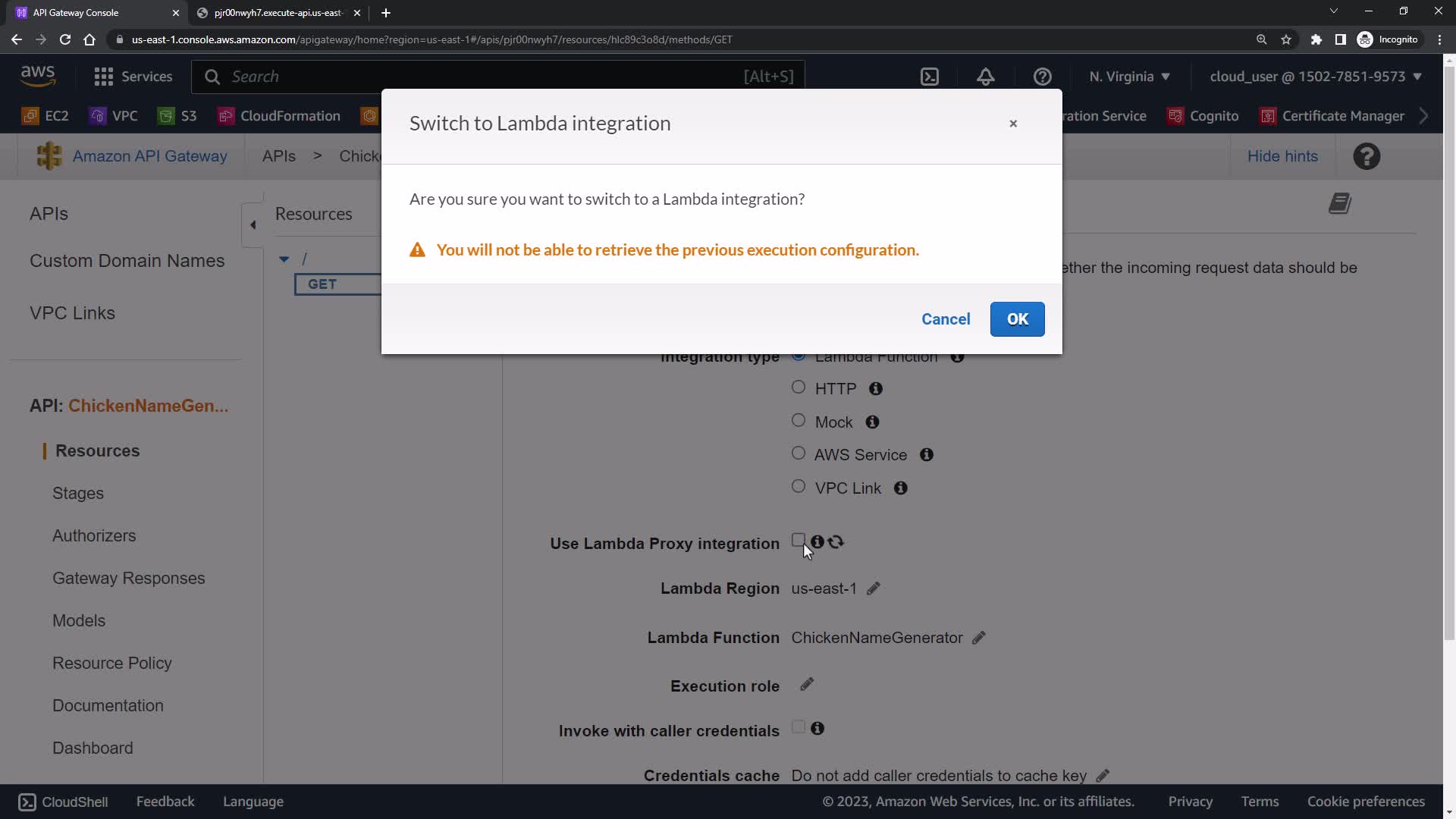
Task: Cancel the Lambda integration switch
Action: [x=946, y=319]
